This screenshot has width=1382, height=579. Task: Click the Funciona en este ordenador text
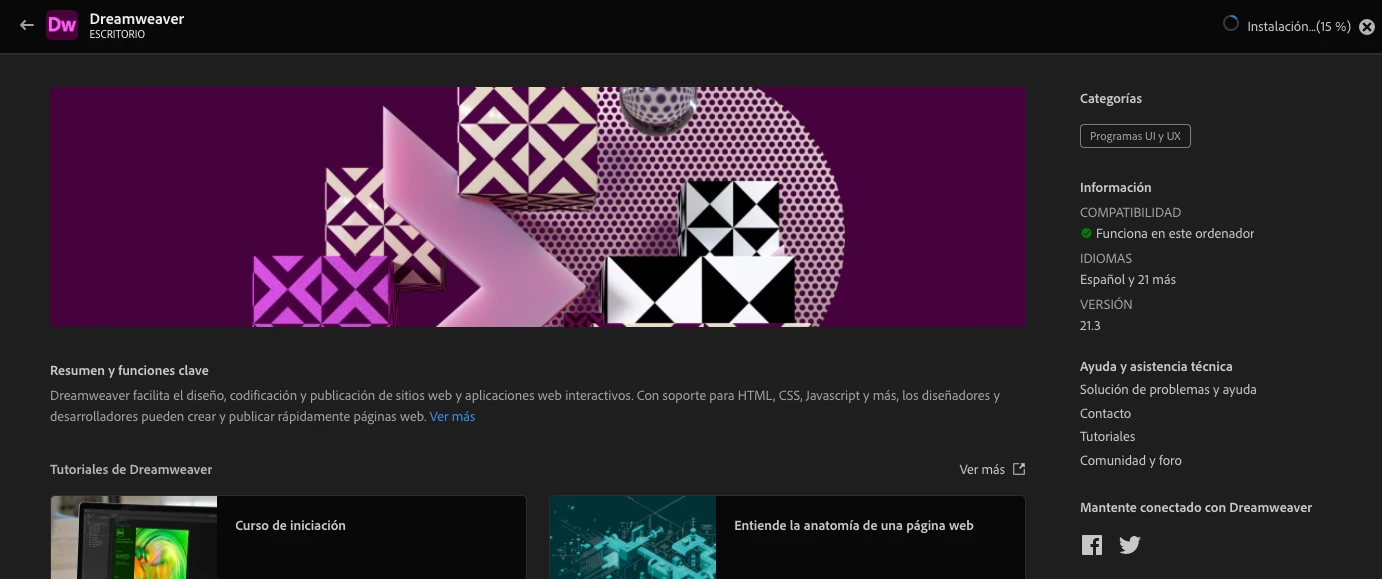point(1175,234)
